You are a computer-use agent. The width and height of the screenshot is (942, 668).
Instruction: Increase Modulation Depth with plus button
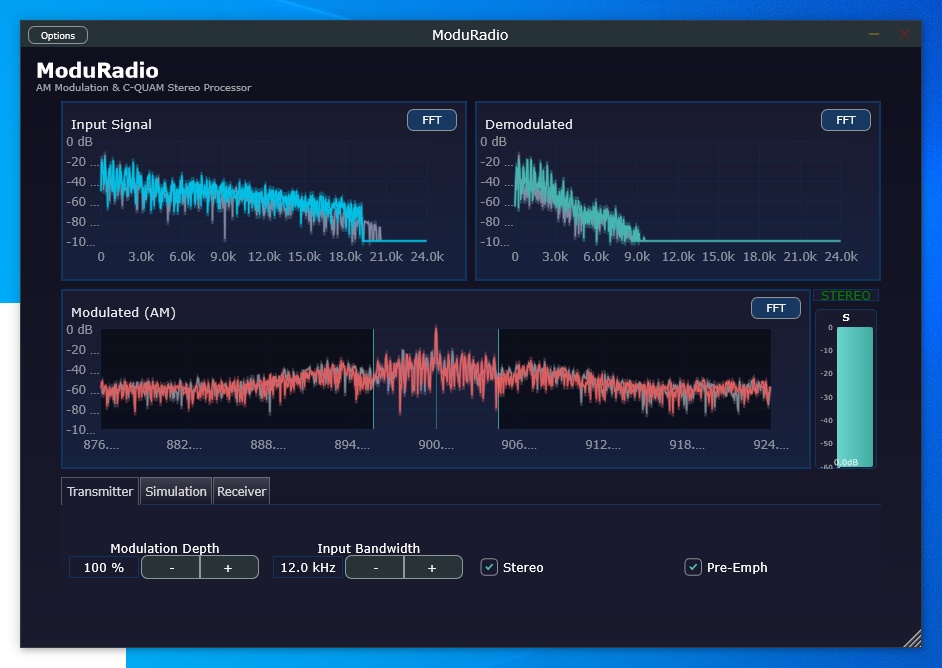[x=228, y=568]
